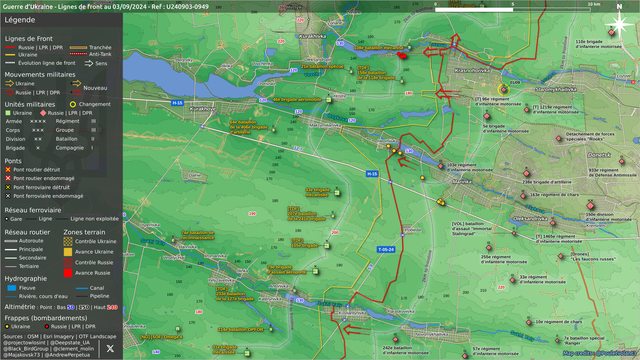This screenshot has height=360, width=640.
Task: Click the north compass star
Action: pyautogui.click(x=619, y=24)
